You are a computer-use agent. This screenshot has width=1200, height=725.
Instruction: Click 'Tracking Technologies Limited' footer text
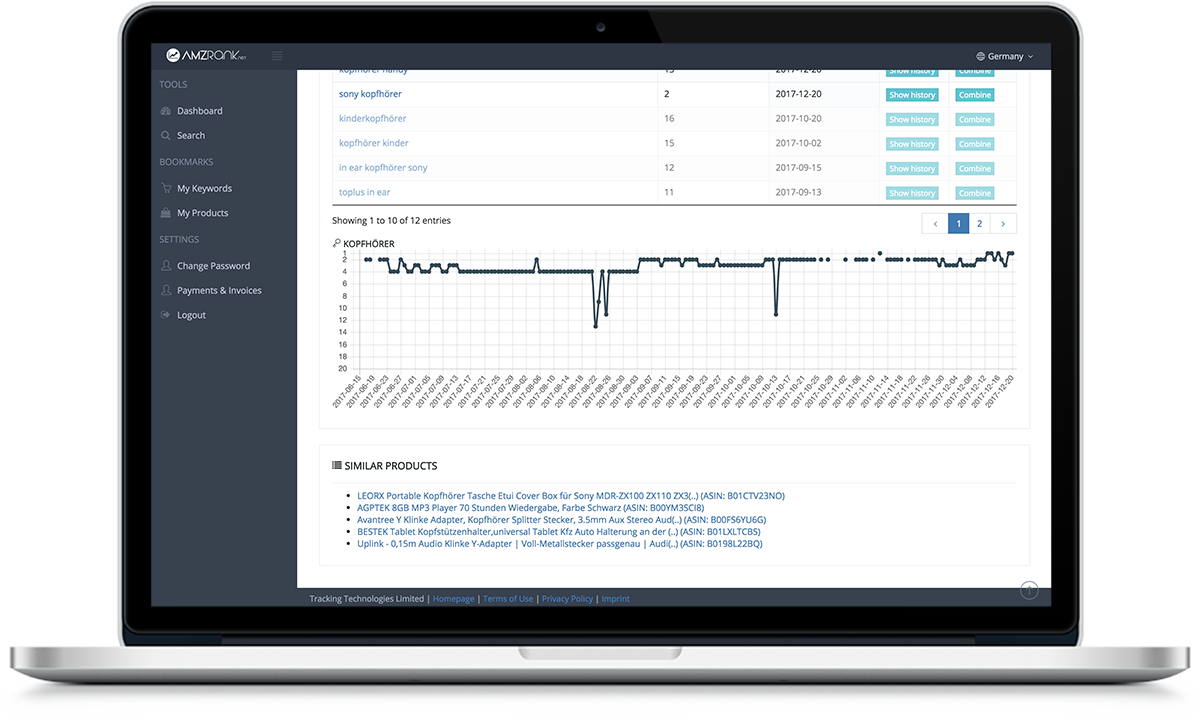click(367, 599)
